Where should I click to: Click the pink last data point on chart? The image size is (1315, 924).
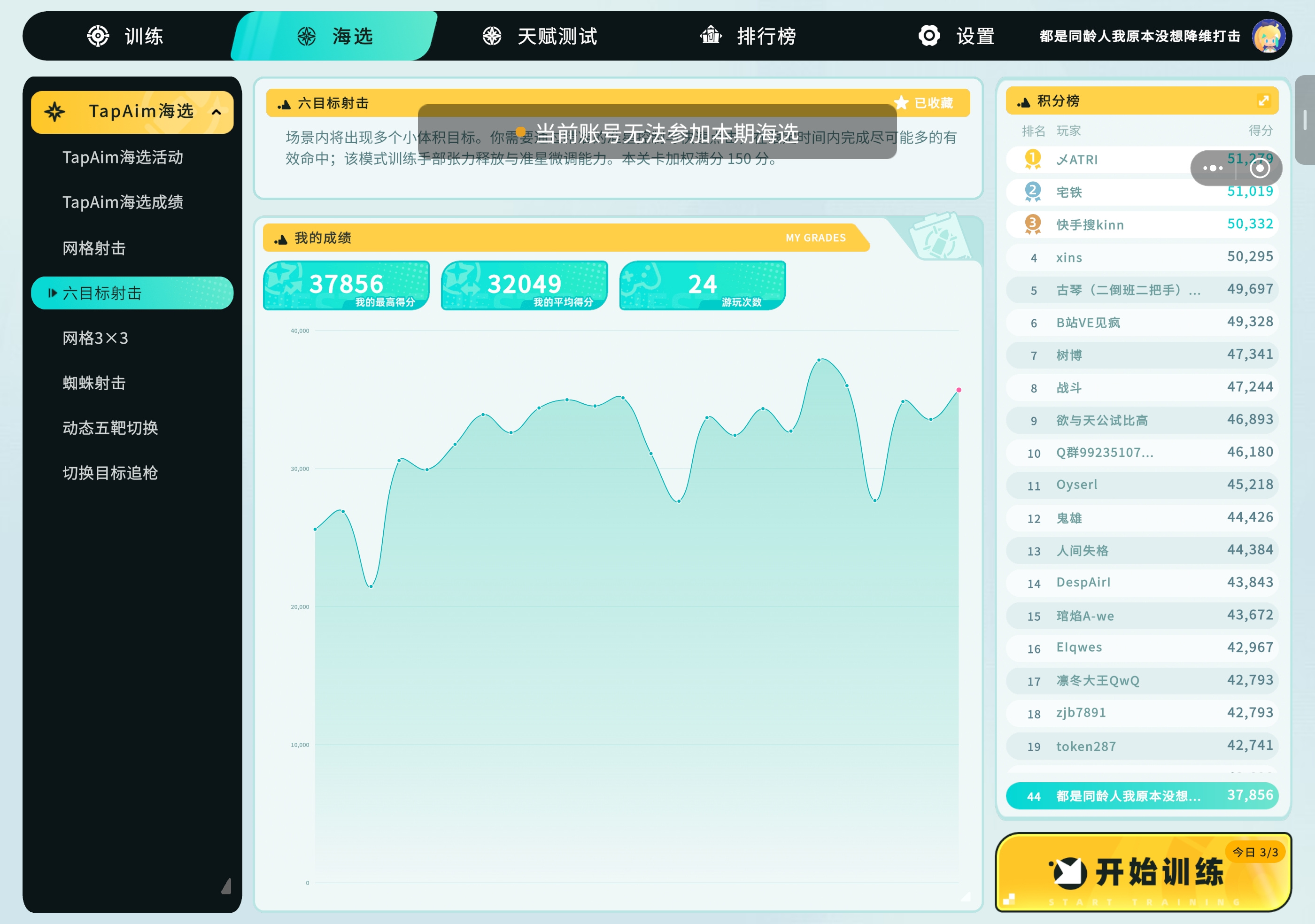coord(959,390)
